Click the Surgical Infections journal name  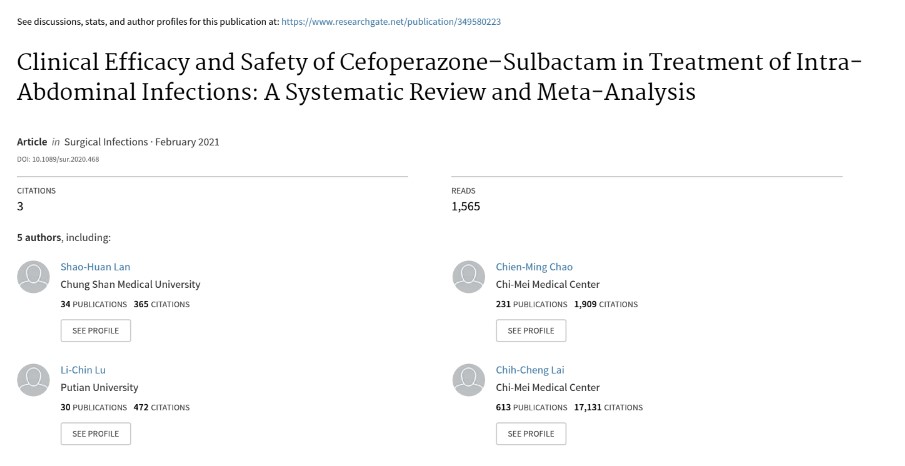(x=106, y=142)
